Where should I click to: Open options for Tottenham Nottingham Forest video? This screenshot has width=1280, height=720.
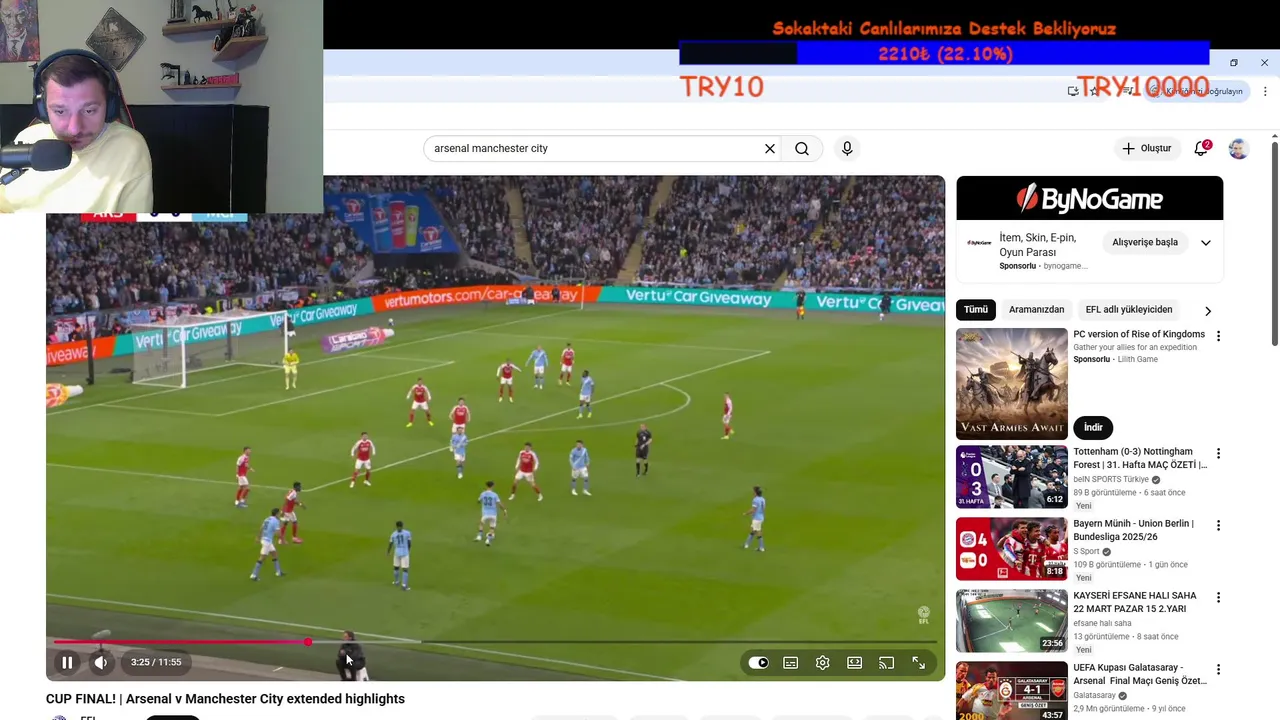[x=1218, y=454]
